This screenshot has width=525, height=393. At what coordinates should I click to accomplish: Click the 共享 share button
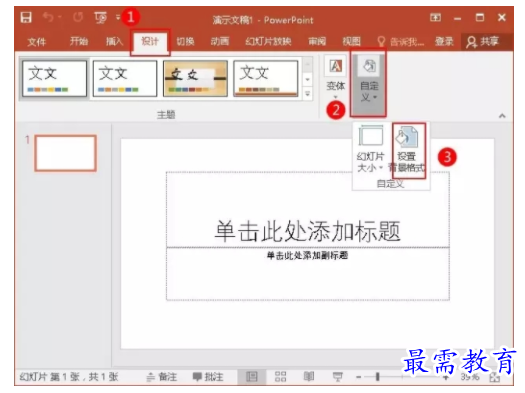(482, 42)
